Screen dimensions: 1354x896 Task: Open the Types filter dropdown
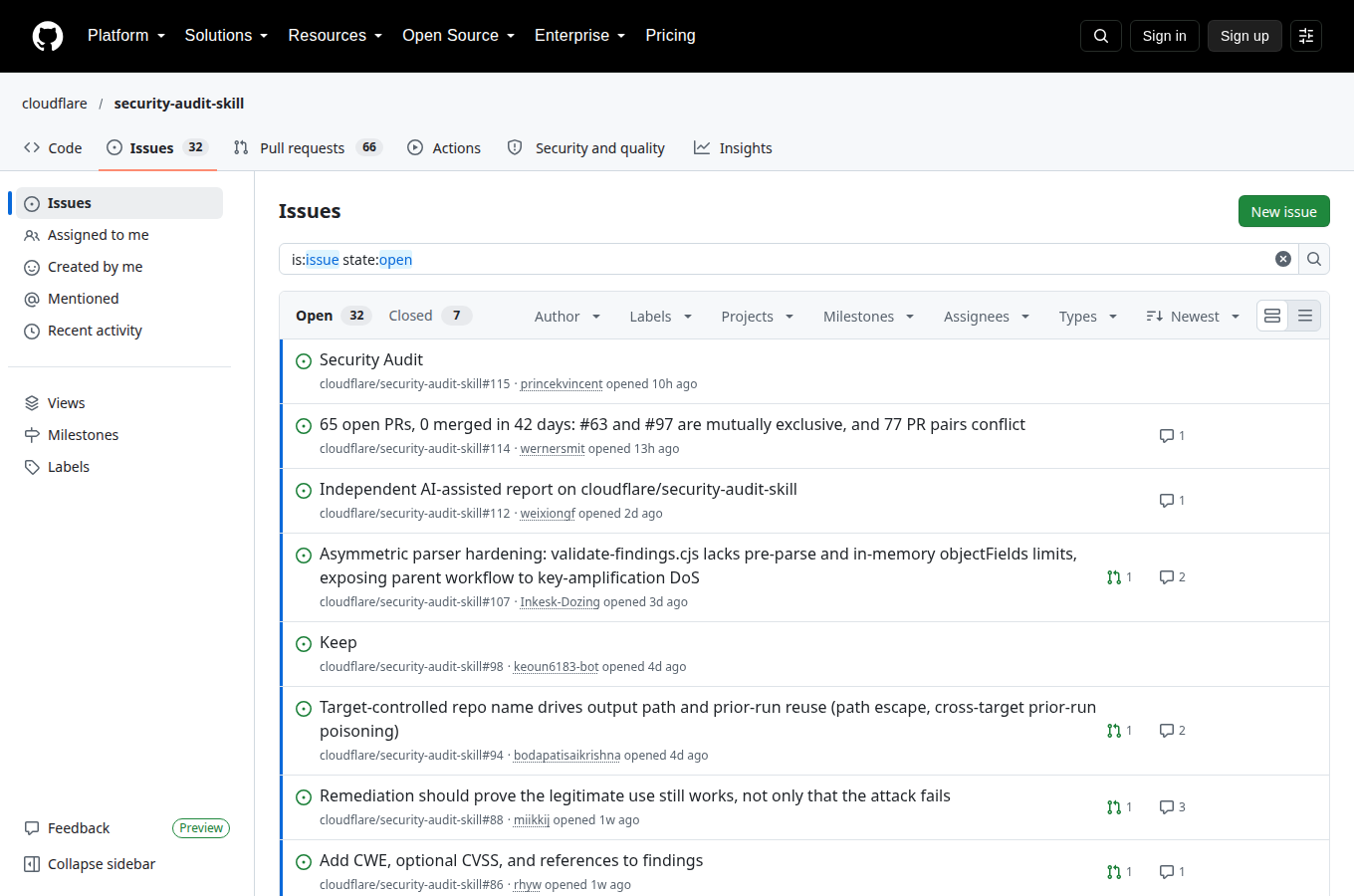coord(1088,317)
